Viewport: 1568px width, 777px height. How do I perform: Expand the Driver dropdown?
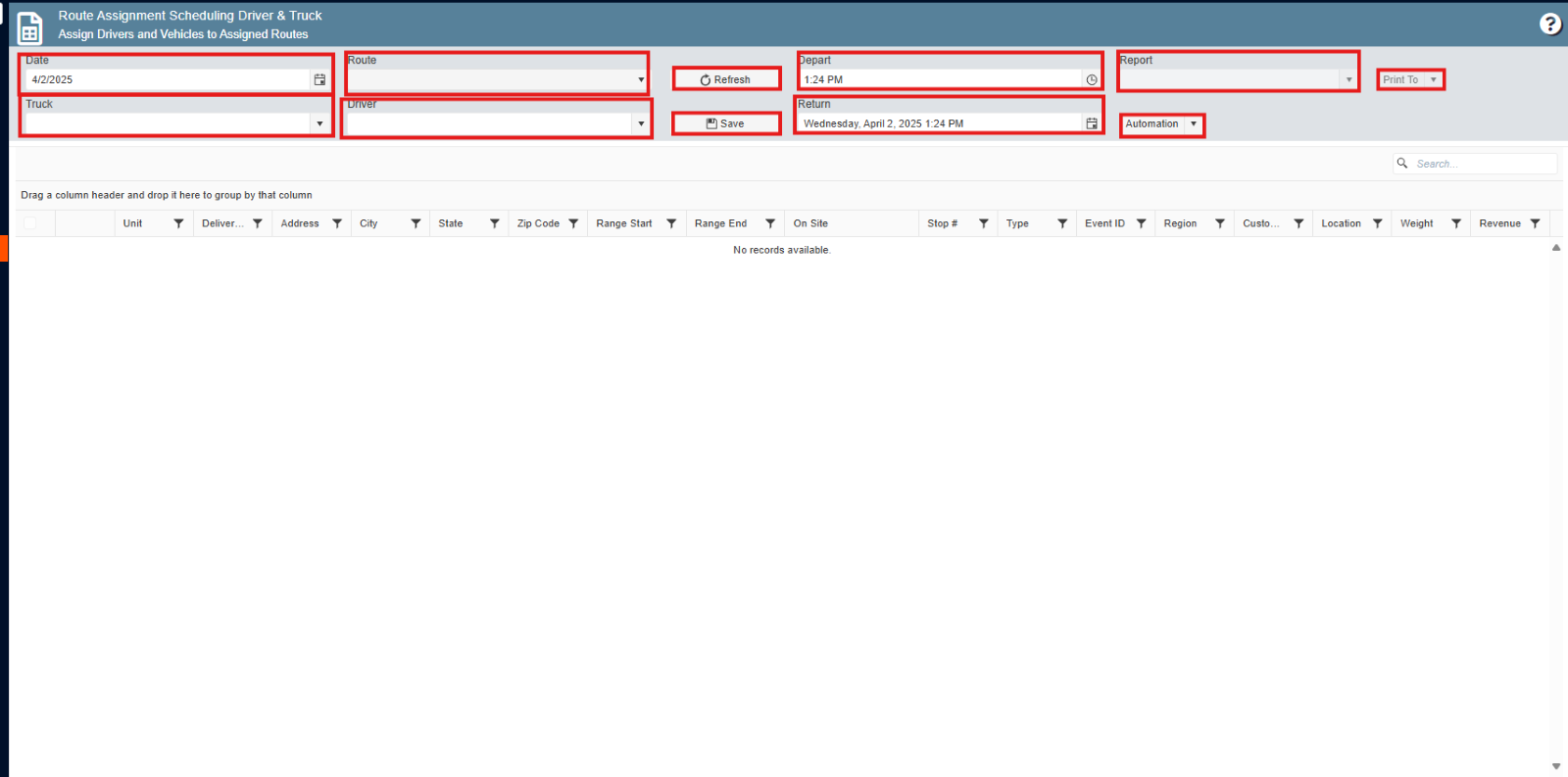pos(641,123)
